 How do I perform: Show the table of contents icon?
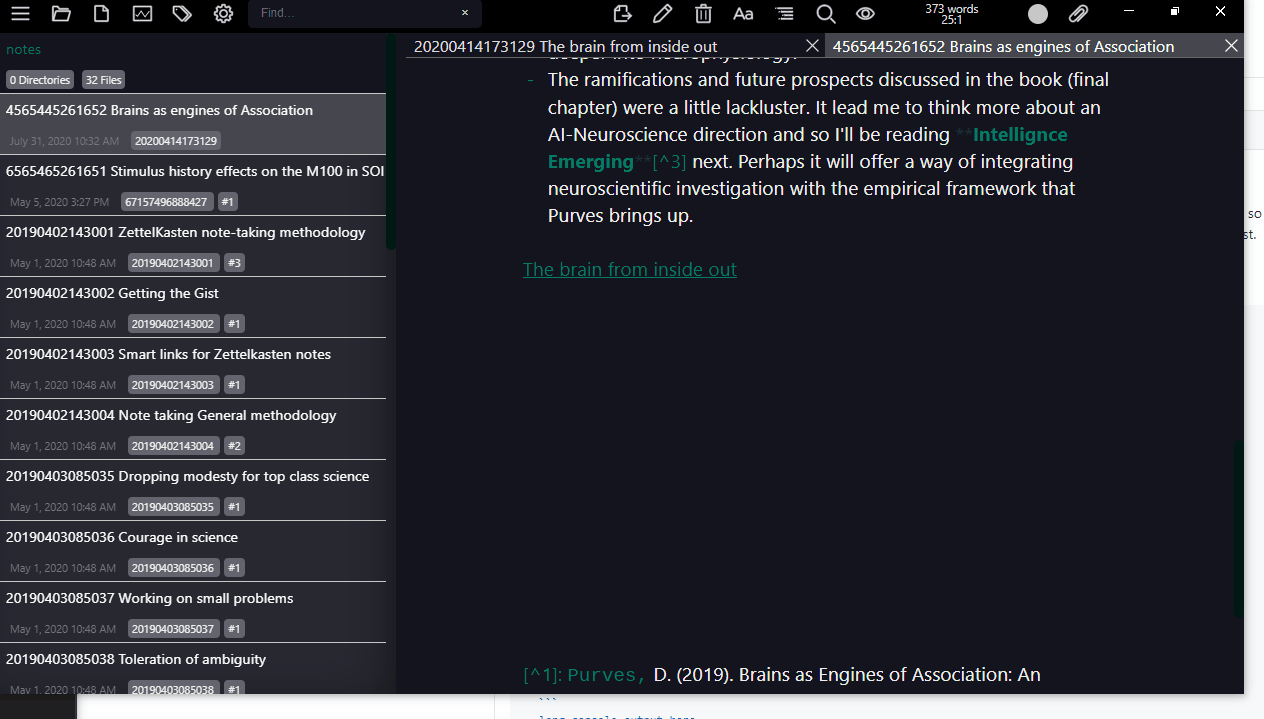click(x=784, y=14)
